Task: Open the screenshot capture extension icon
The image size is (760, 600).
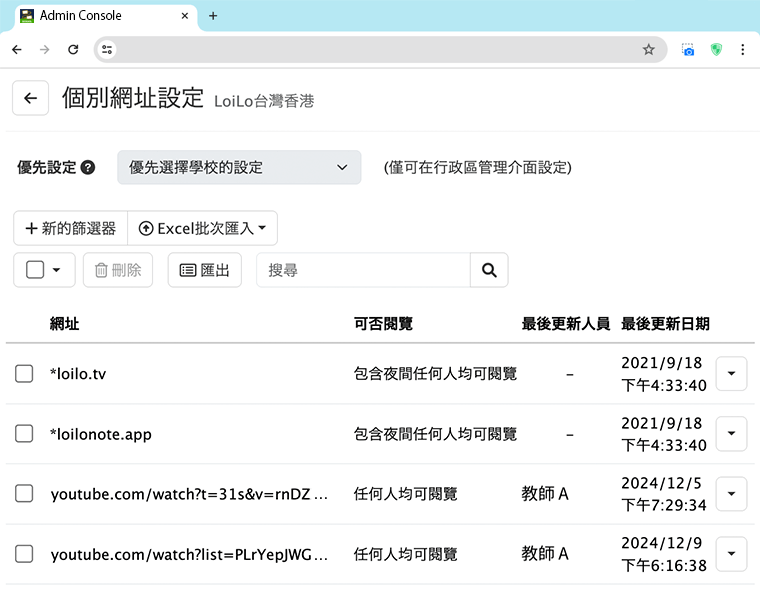Action: pos(688,49)
